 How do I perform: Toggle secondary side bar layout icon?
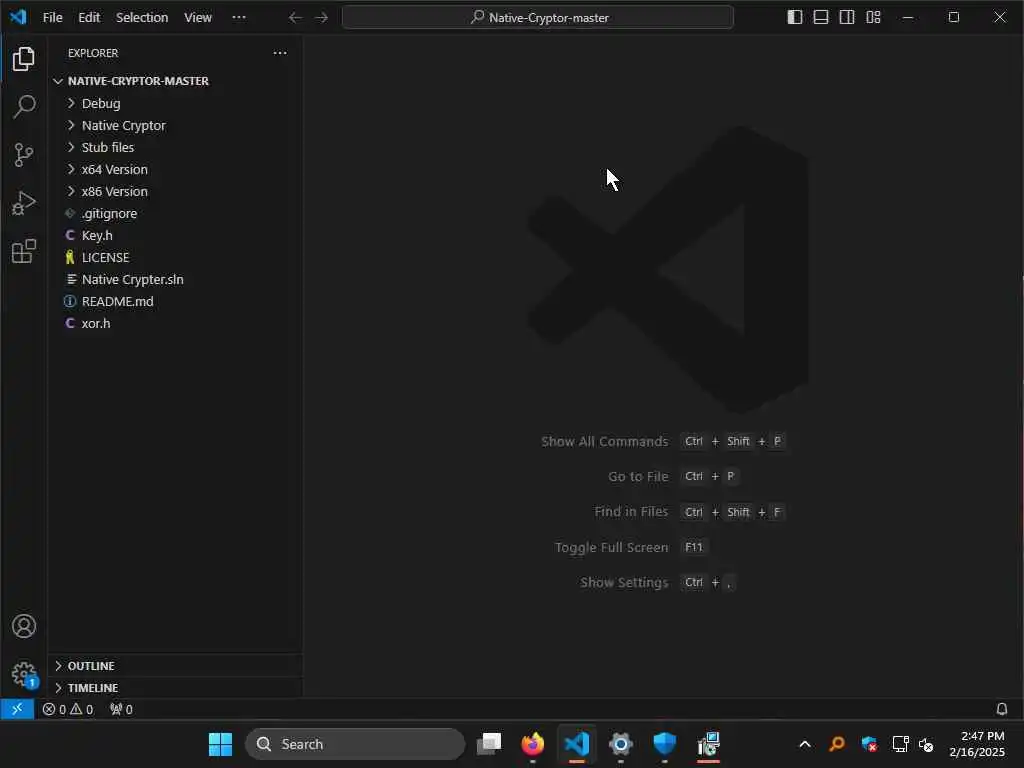tap(847, 18)
